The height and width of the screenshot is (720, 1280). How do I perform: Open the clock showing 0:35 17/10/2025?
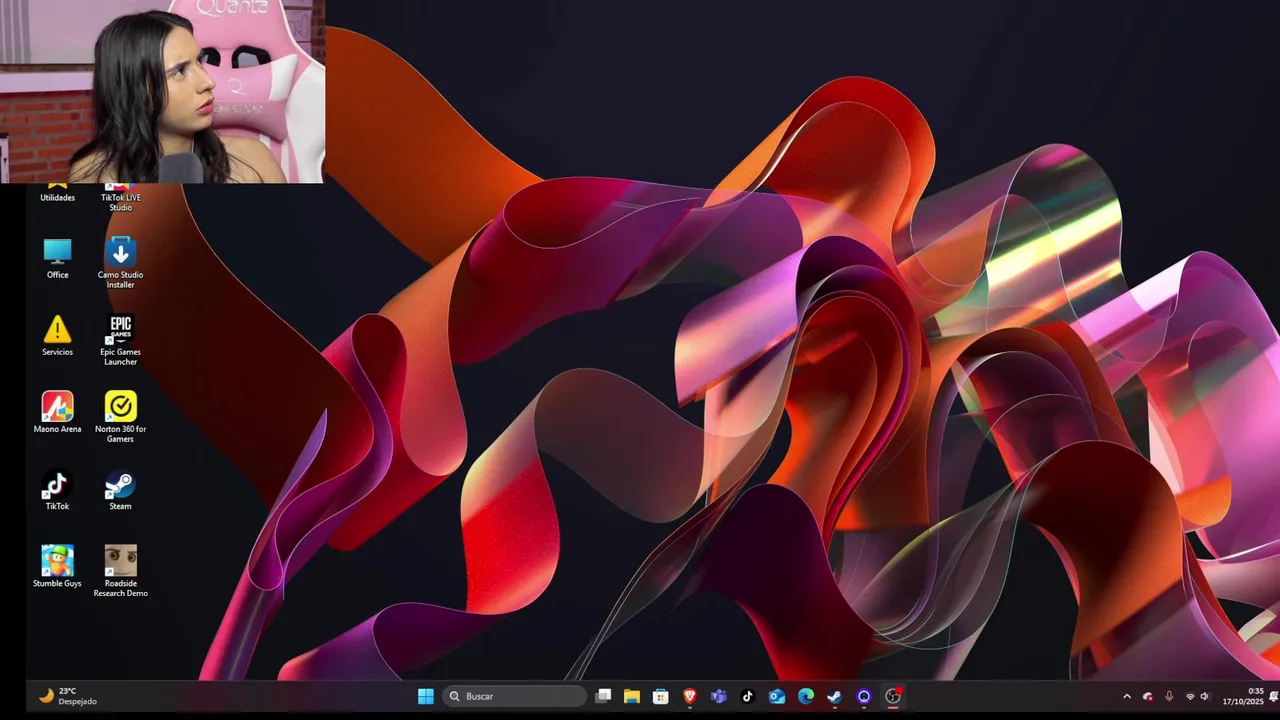point(1243,696)
